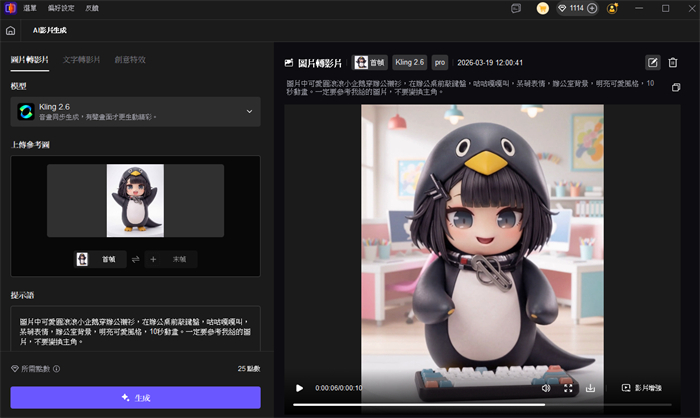700x418 pixels.
Task: Switch to the 文字轉影片 tab
Action: click(81, 60)
